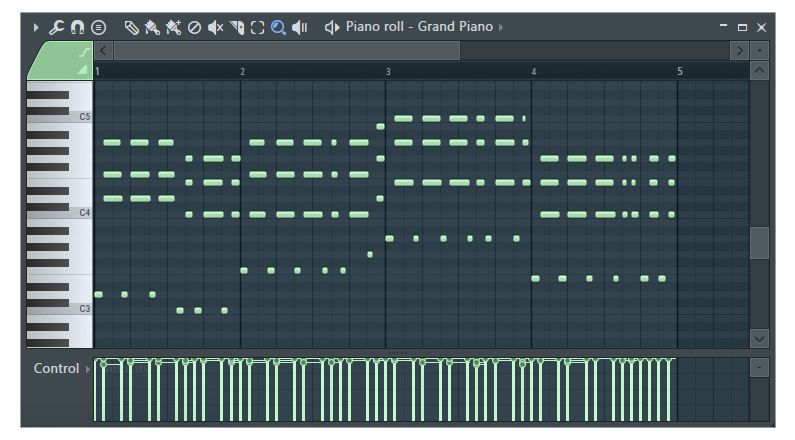Image resolution: width=795 pixels, height=440 pixels.
Task: Activate the Mute tool speaker icon
Action: click(x=215, y=27)
